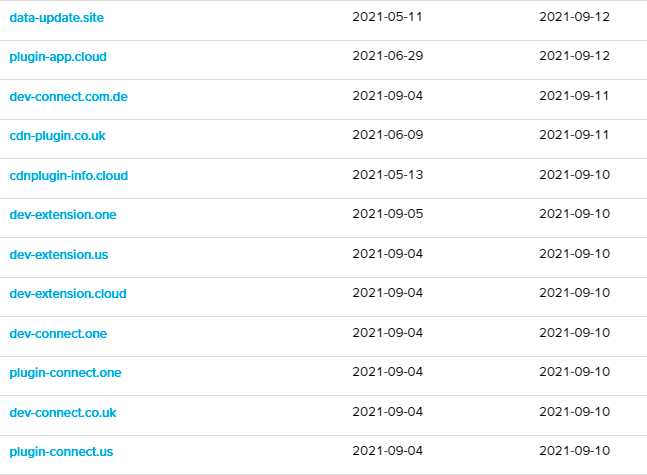This screenshot has height=475, width=647.
Task: Click the 2021-05-11 date for data-update.site
Action: point(388,17)
